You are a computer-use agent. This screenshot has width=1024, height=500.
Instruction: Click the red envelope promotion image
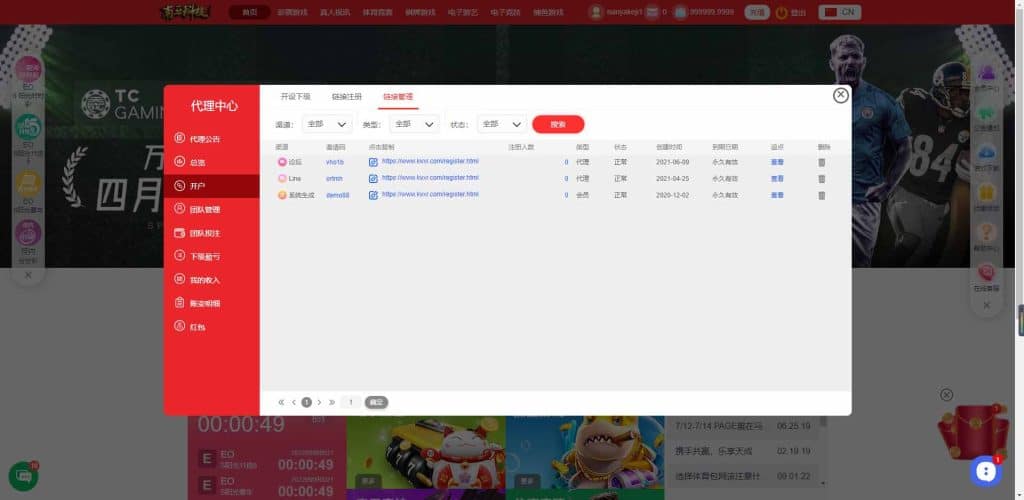pyautogui.click(x=972, y=431)
